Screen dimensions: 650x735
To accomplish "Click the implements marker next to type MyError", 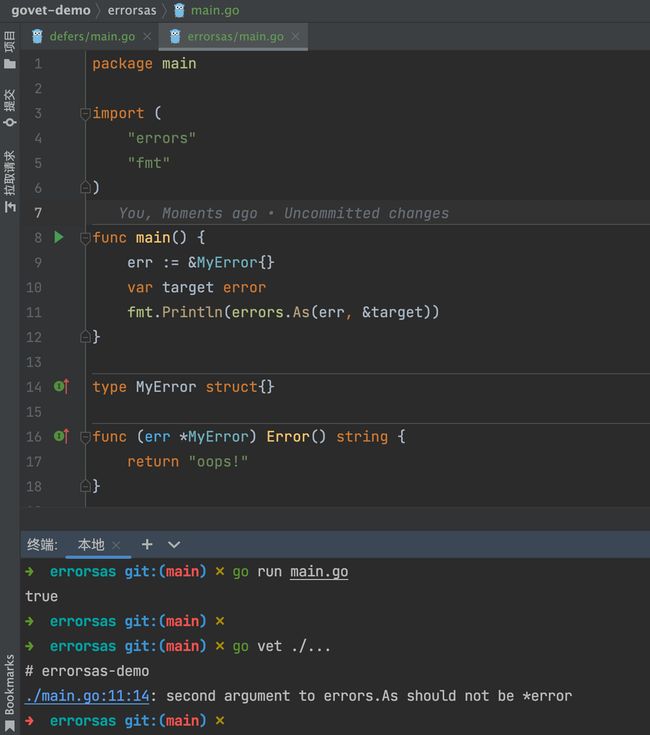I will coord(61,387).
